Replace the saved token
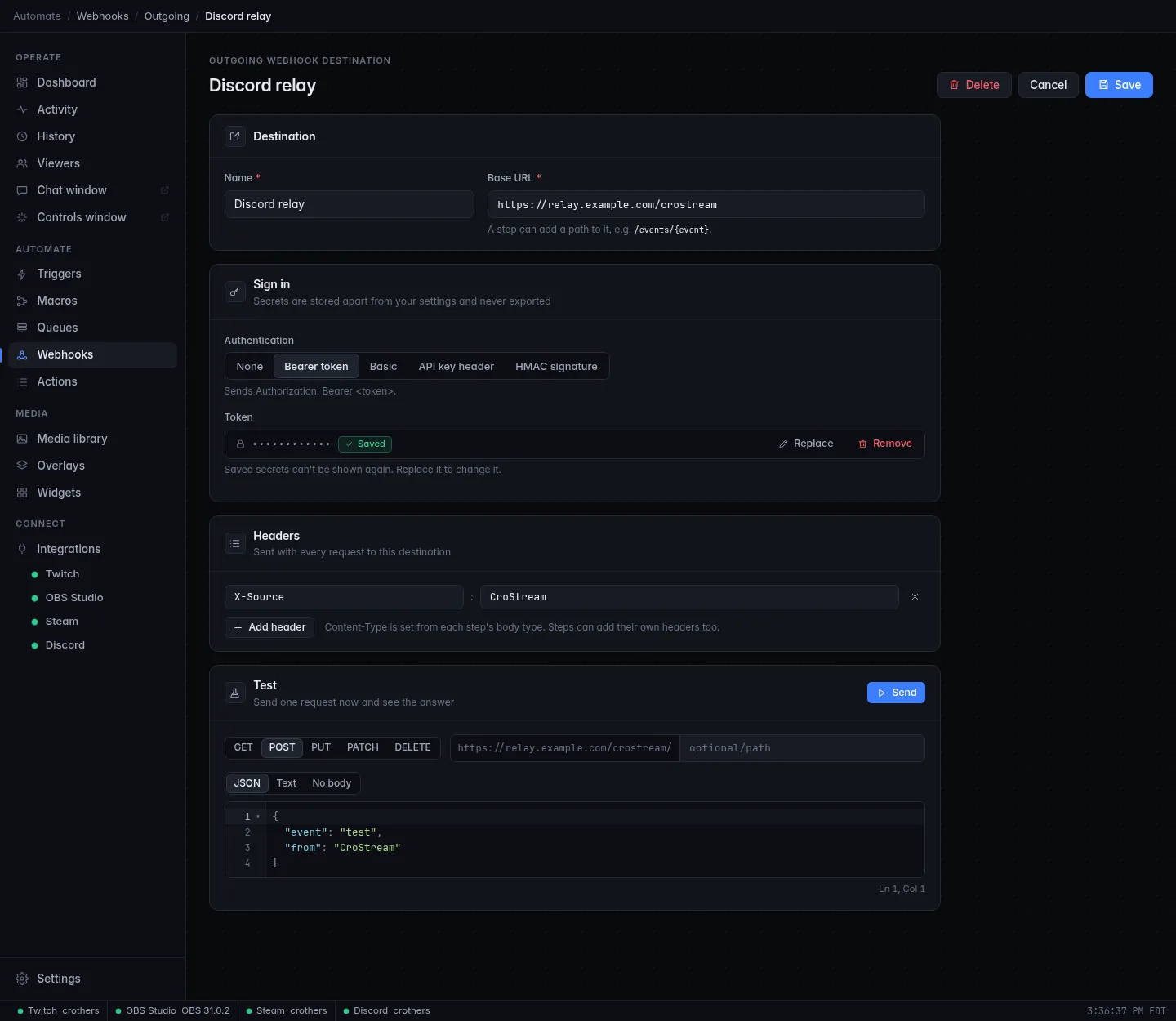This screenshot has height=1021, width=1176. pos(806,444)
